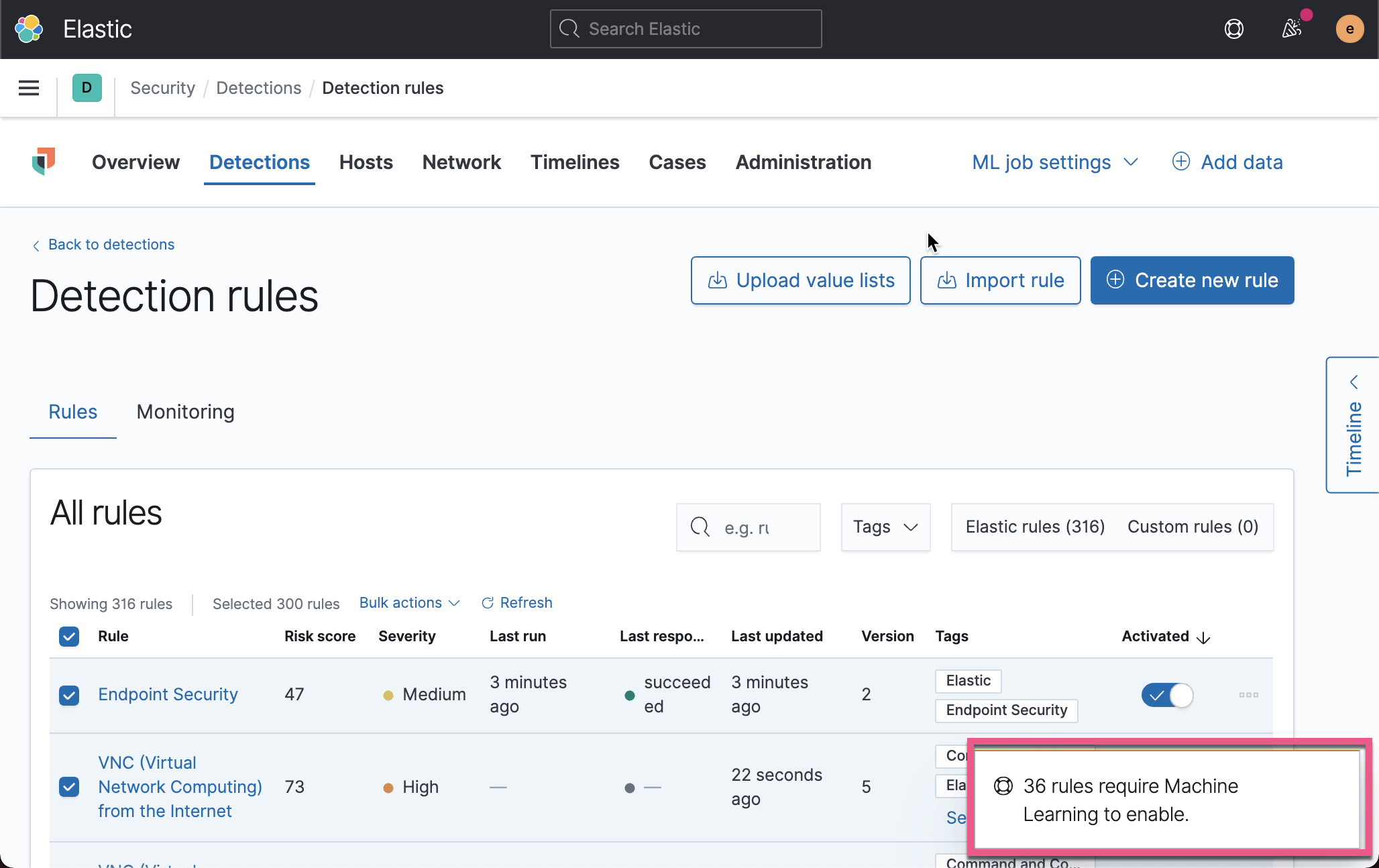Go to the Administration section
The height and width of the screenshot is (868, 1379).
[803, 162]
